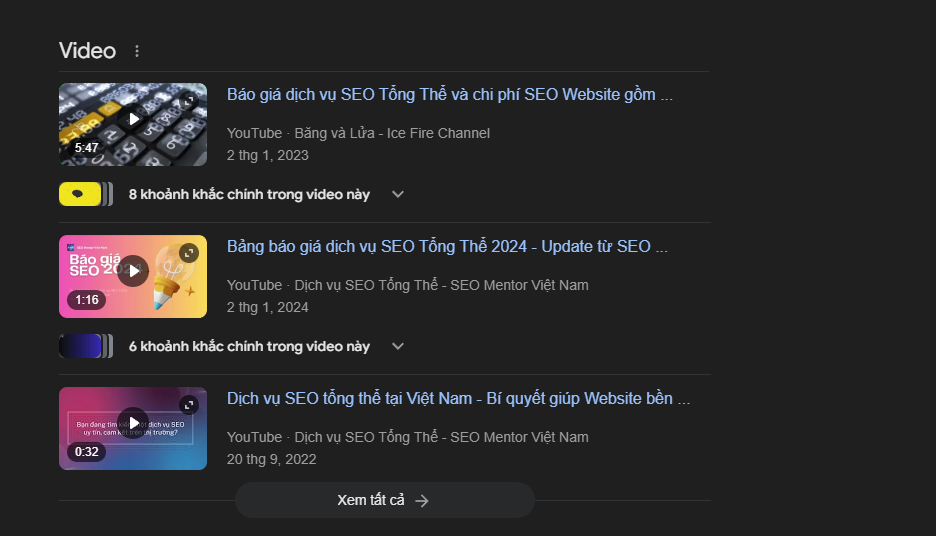
Task: Open link 'Báo giá dịch vụ SEO Tổng Thể'
Action: [x=449, y=94]
